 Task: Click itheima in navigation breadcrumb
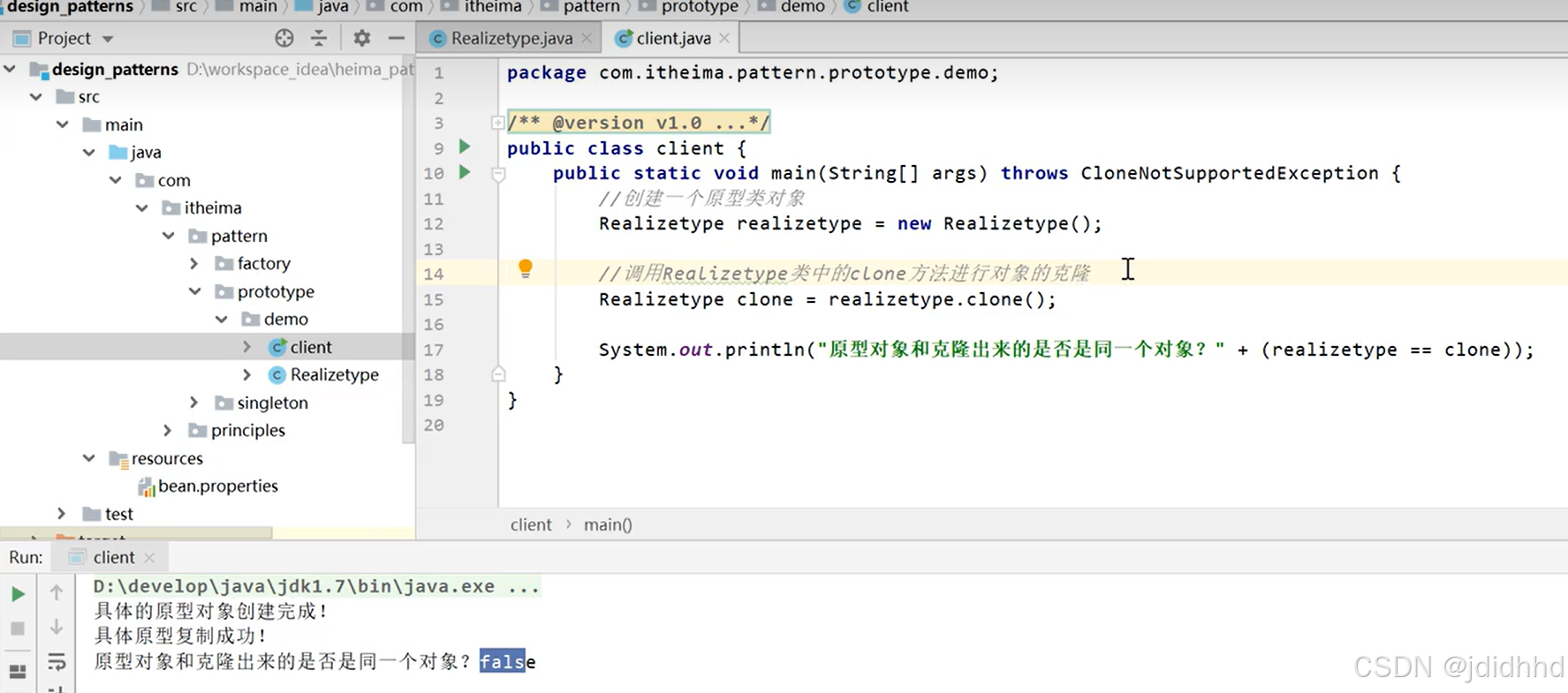pyautogui.click(x=493, y=7)
